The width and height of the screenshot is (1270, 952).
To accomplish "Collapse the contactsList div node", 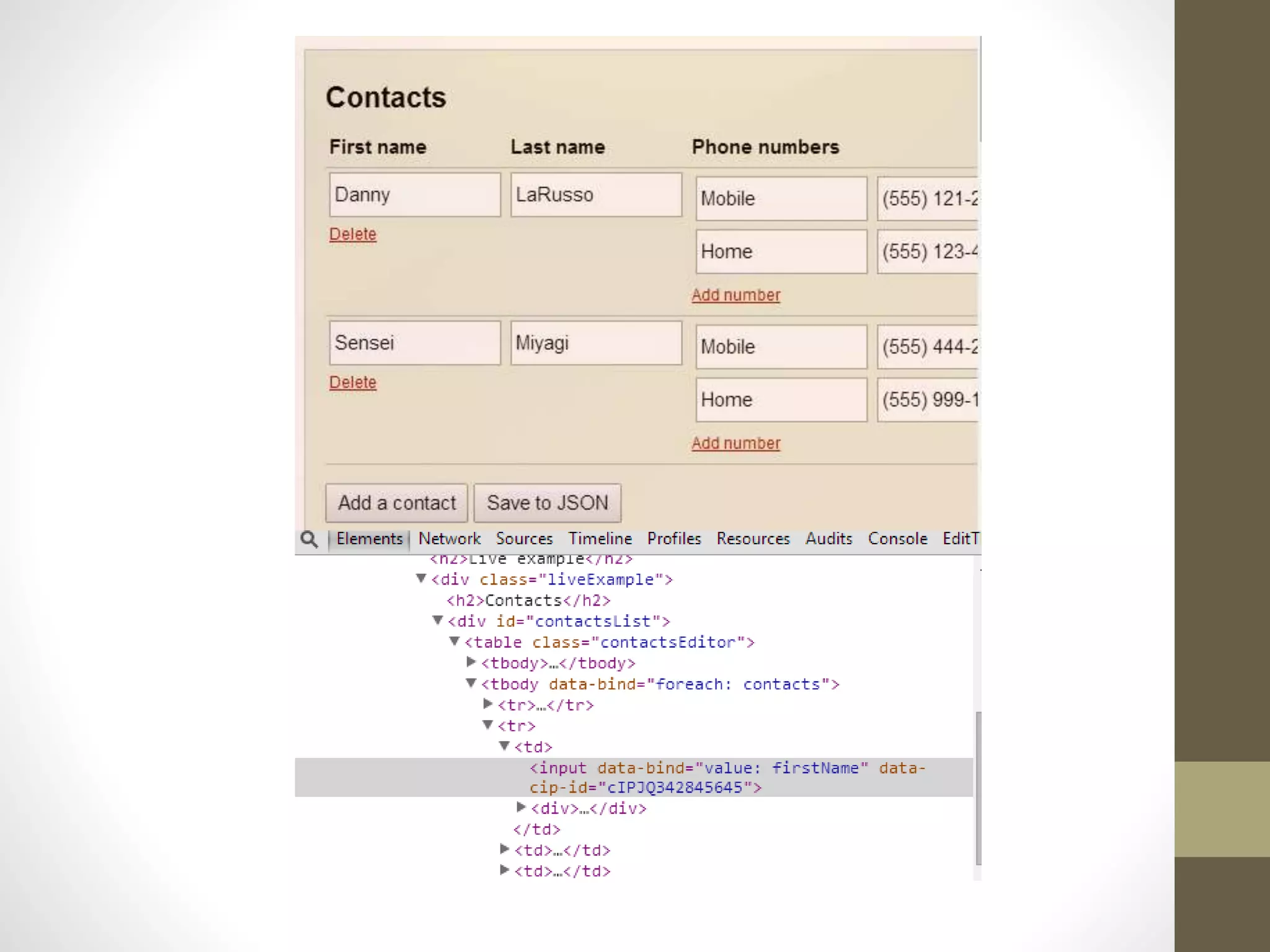I will (x=438, y=620).
